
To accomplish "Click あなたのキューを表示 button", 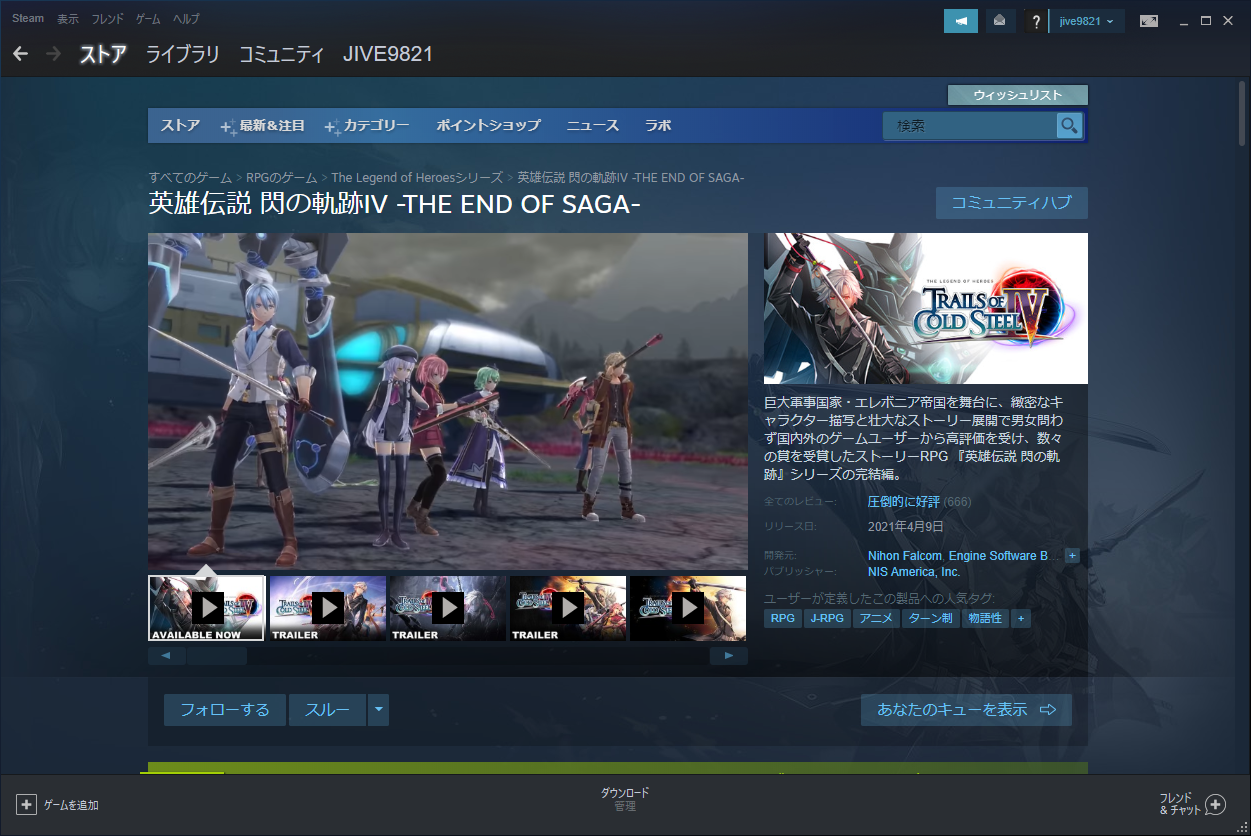I will (966, 710).
